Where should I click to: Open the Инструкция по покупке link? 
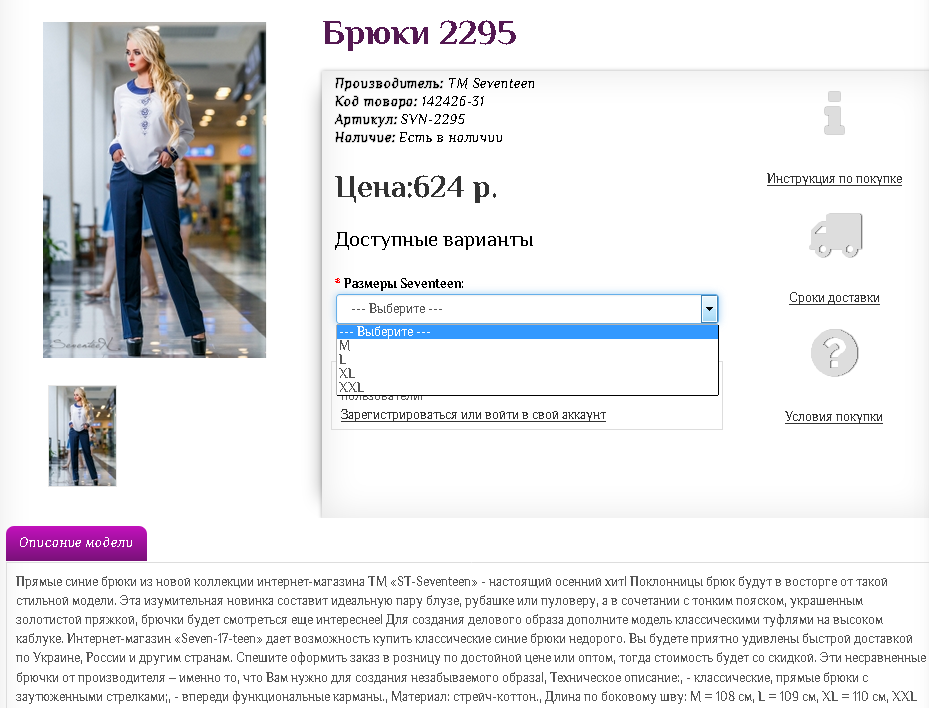(834, 178)
